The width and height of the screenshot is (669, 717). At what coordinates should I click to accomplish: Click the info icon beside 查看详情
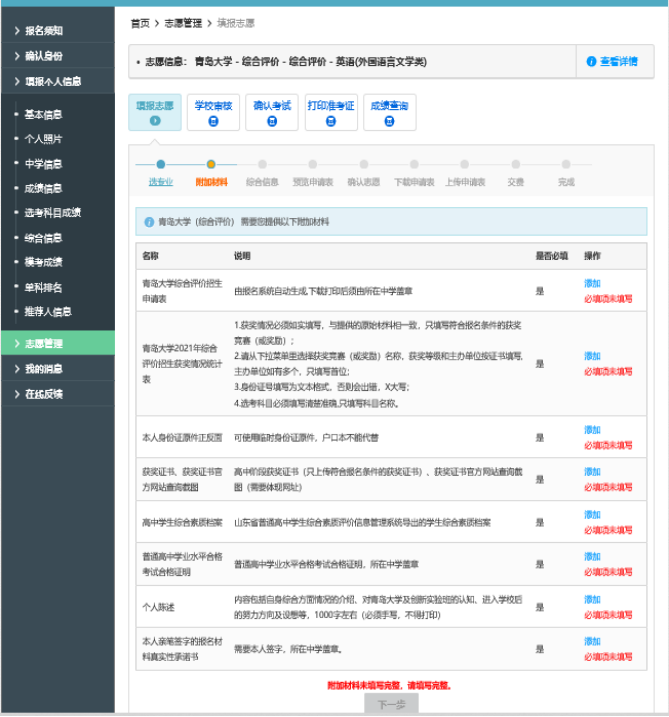[x=591, y=62]
